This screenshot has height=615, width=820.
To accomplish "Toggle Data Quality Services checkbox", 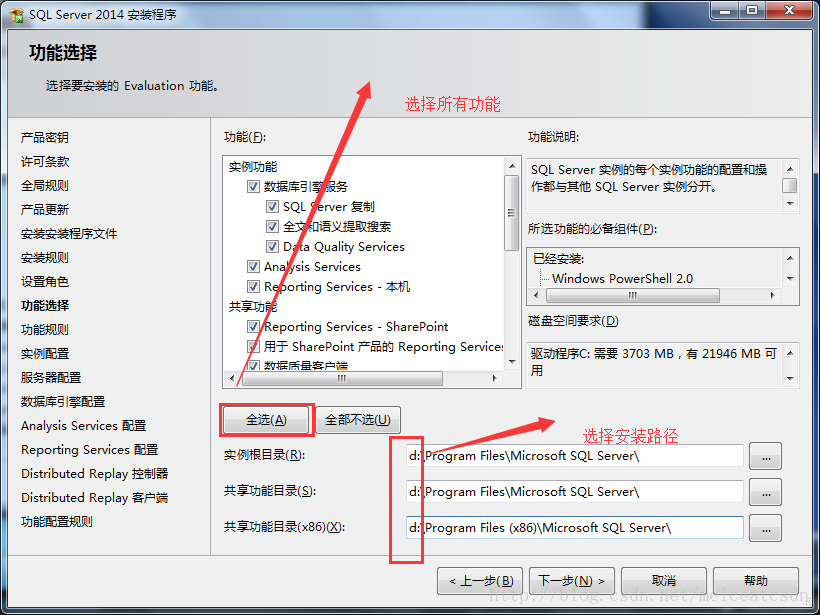I will (272, 246).
